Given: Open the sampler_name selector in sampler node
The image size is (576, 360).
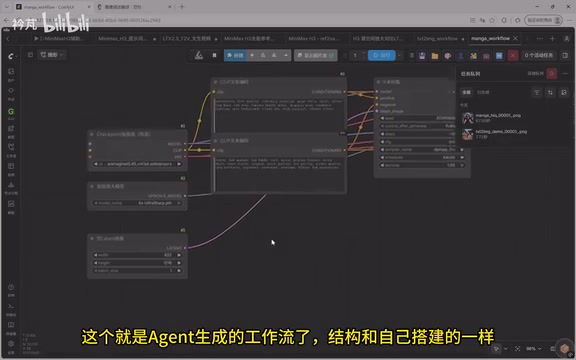Looking at the screenshot, I should click(422, 150).
